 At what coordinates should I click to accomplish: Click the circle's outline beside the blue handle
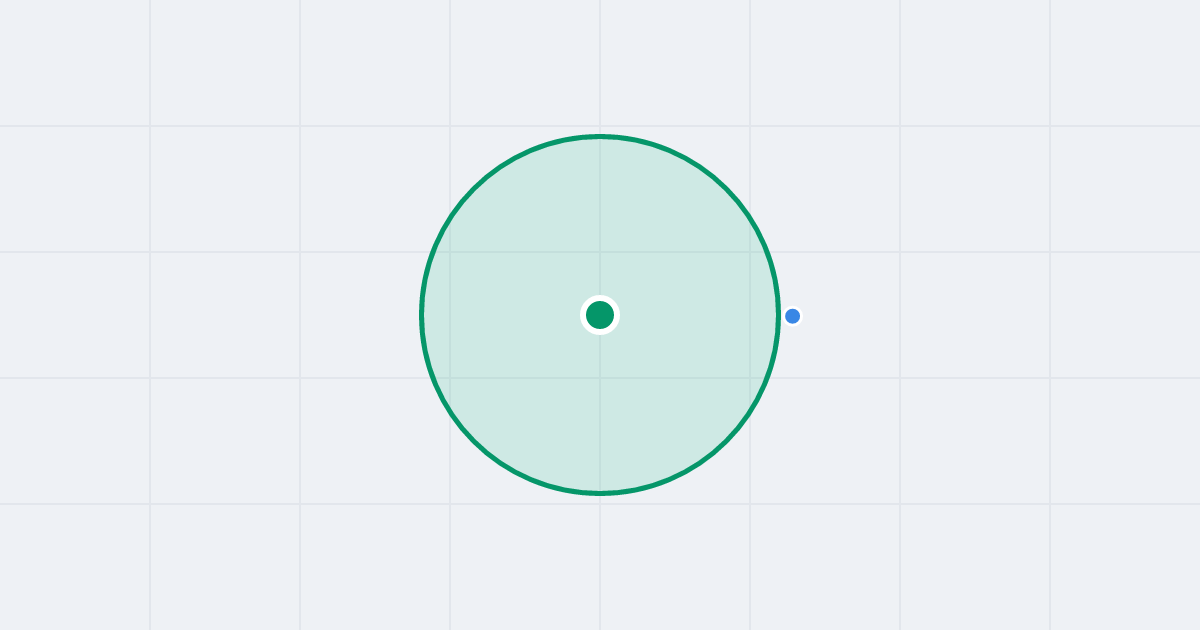tap(778, 315)
